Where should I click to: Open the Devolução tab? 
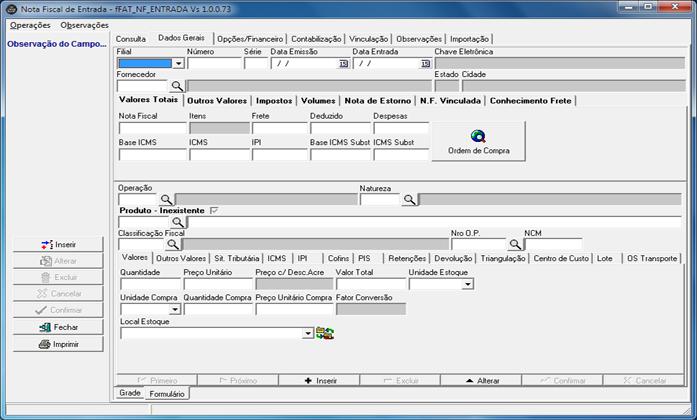[x=453, y=259]
